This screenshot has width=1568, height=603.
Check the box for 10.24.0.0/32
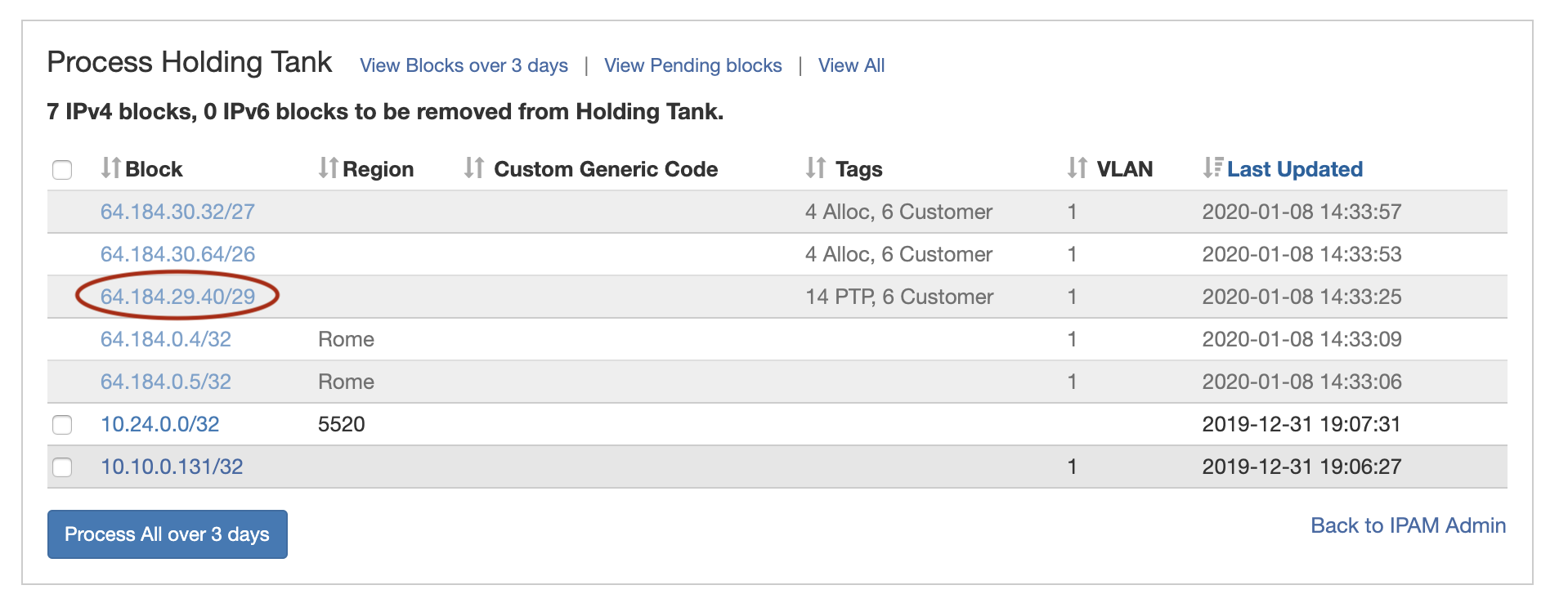62,425
